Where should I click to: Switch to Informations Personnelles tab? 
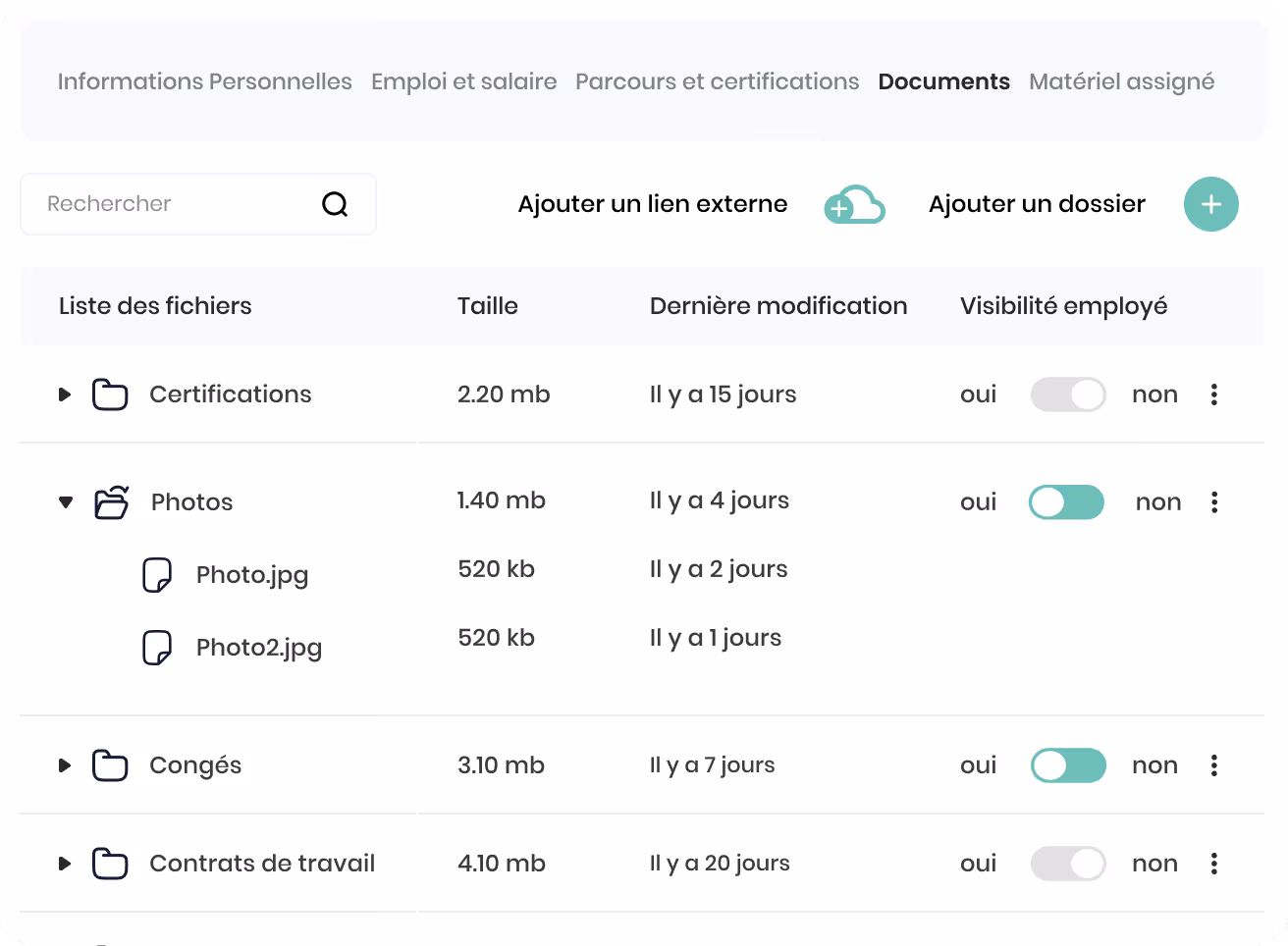tap(204, 81)
